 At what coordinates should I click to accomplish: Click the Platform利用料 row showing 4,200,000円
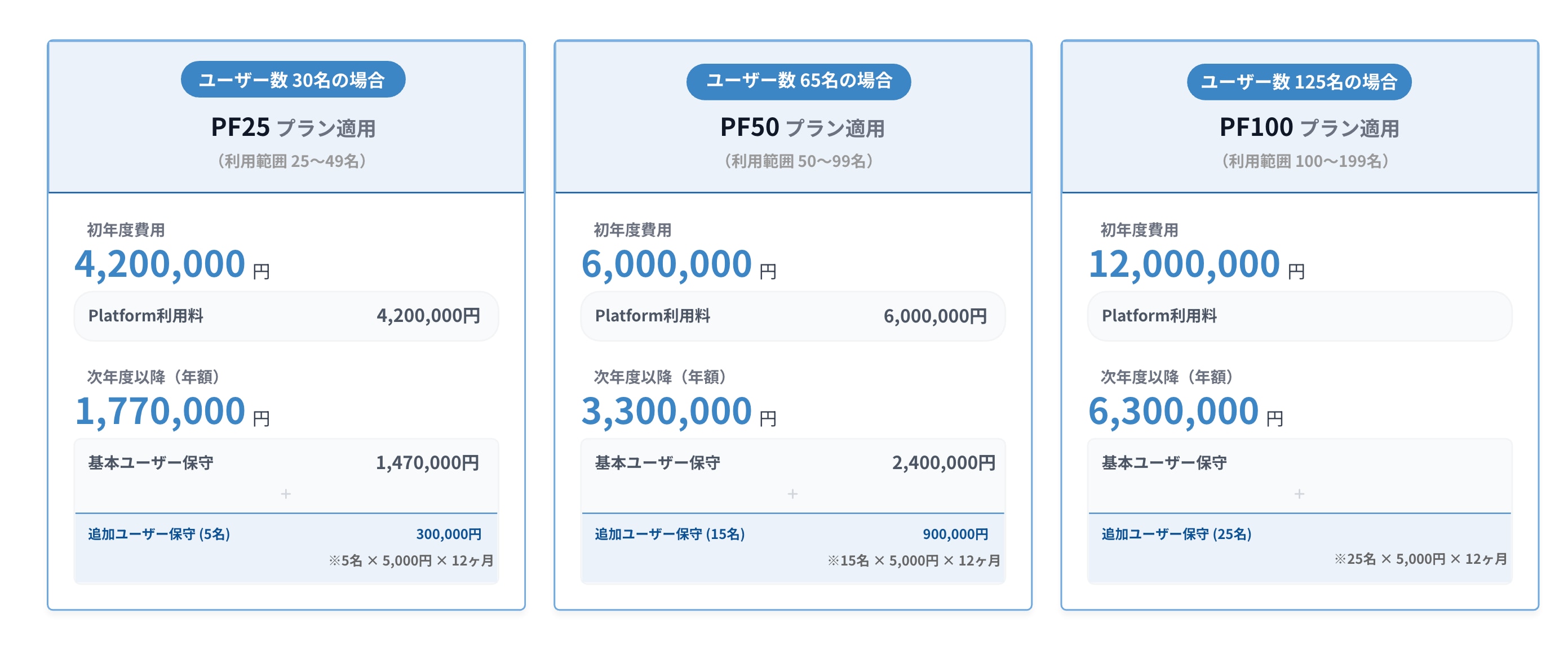tap(286, 316)
